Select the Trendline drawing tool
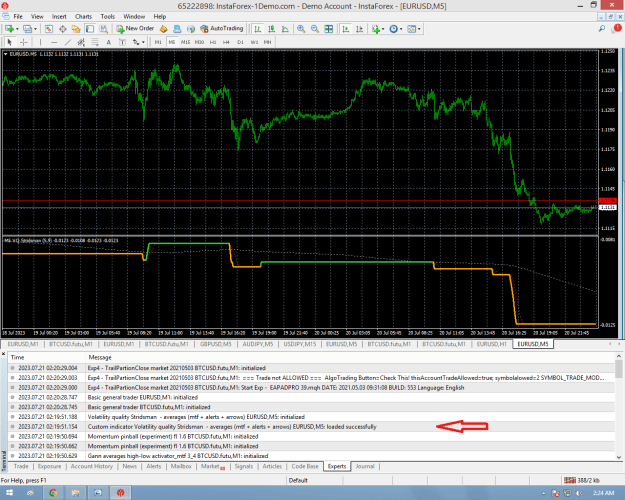Image resolution: width=625 pixels, height=500 pixels. pyautogui.click(x=68, y=42)
